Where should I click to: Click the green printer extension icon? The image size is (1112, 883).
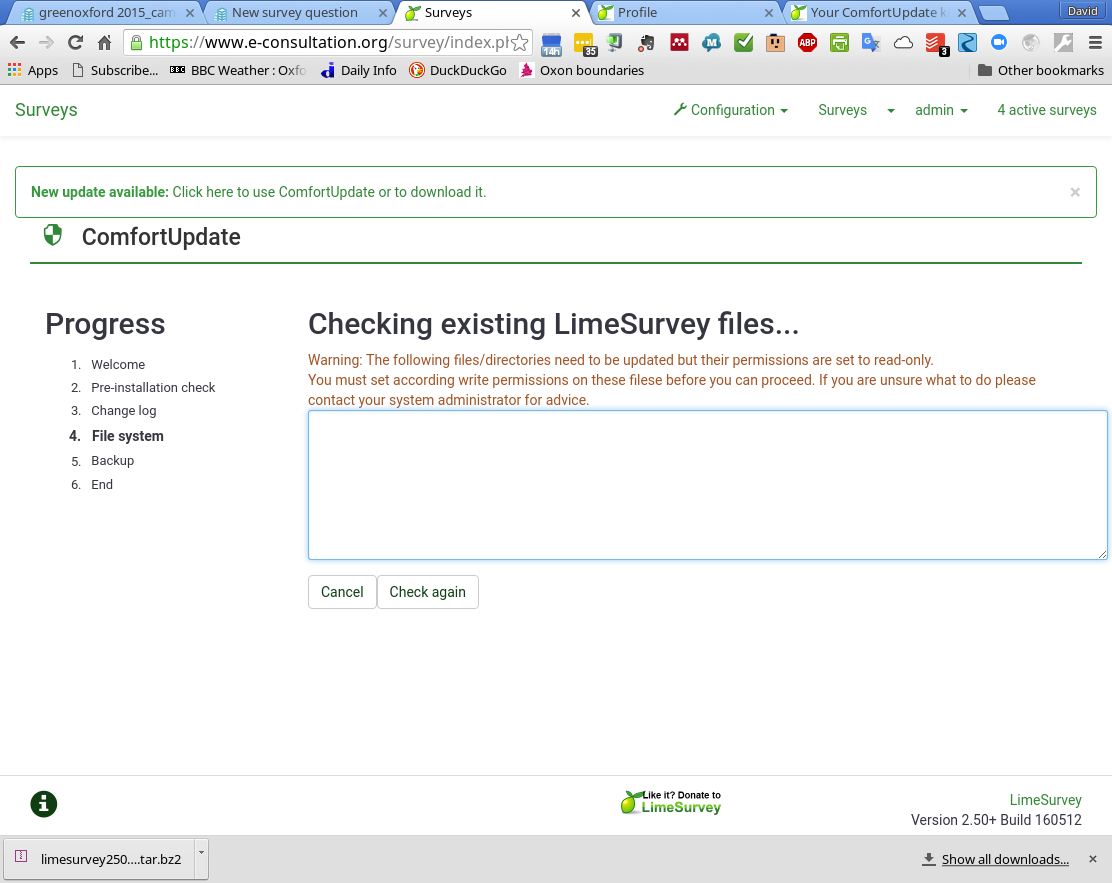[x=839, y=43]
